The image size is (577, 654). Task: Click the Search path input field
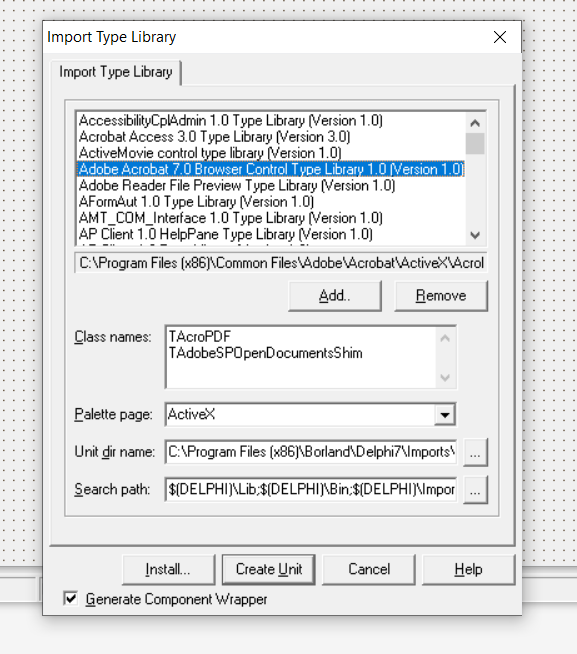pos(311,489)
